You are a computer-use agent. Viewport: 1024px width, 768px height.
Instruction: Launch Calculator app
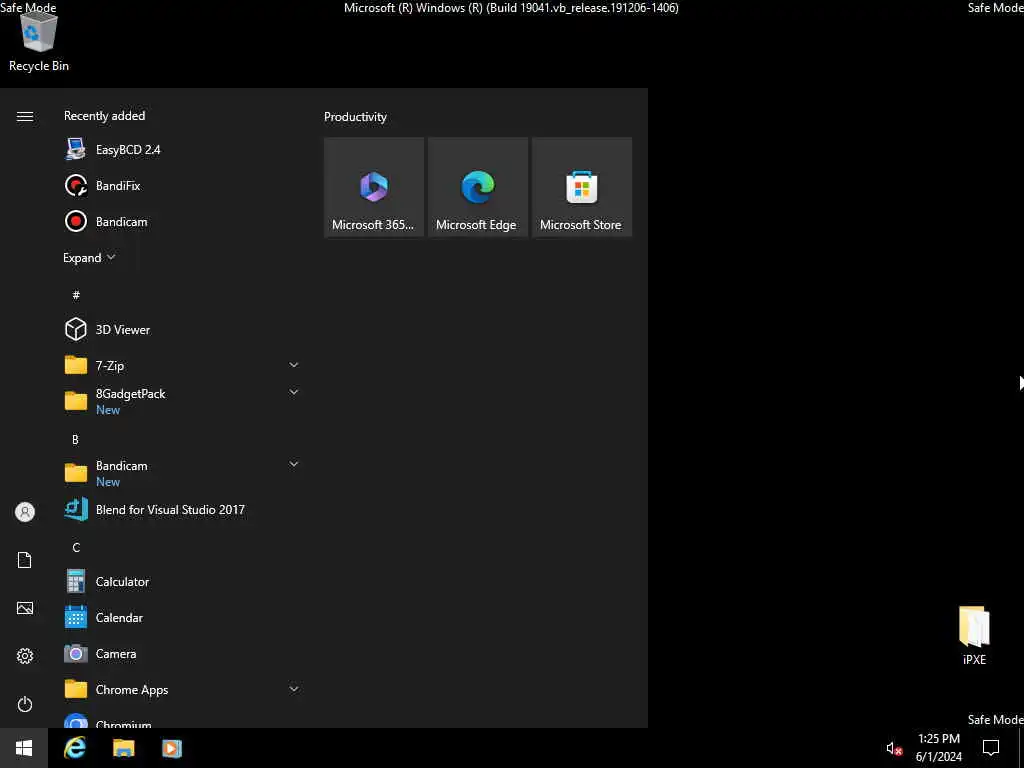pyautogui.click(x=181, y=581)
